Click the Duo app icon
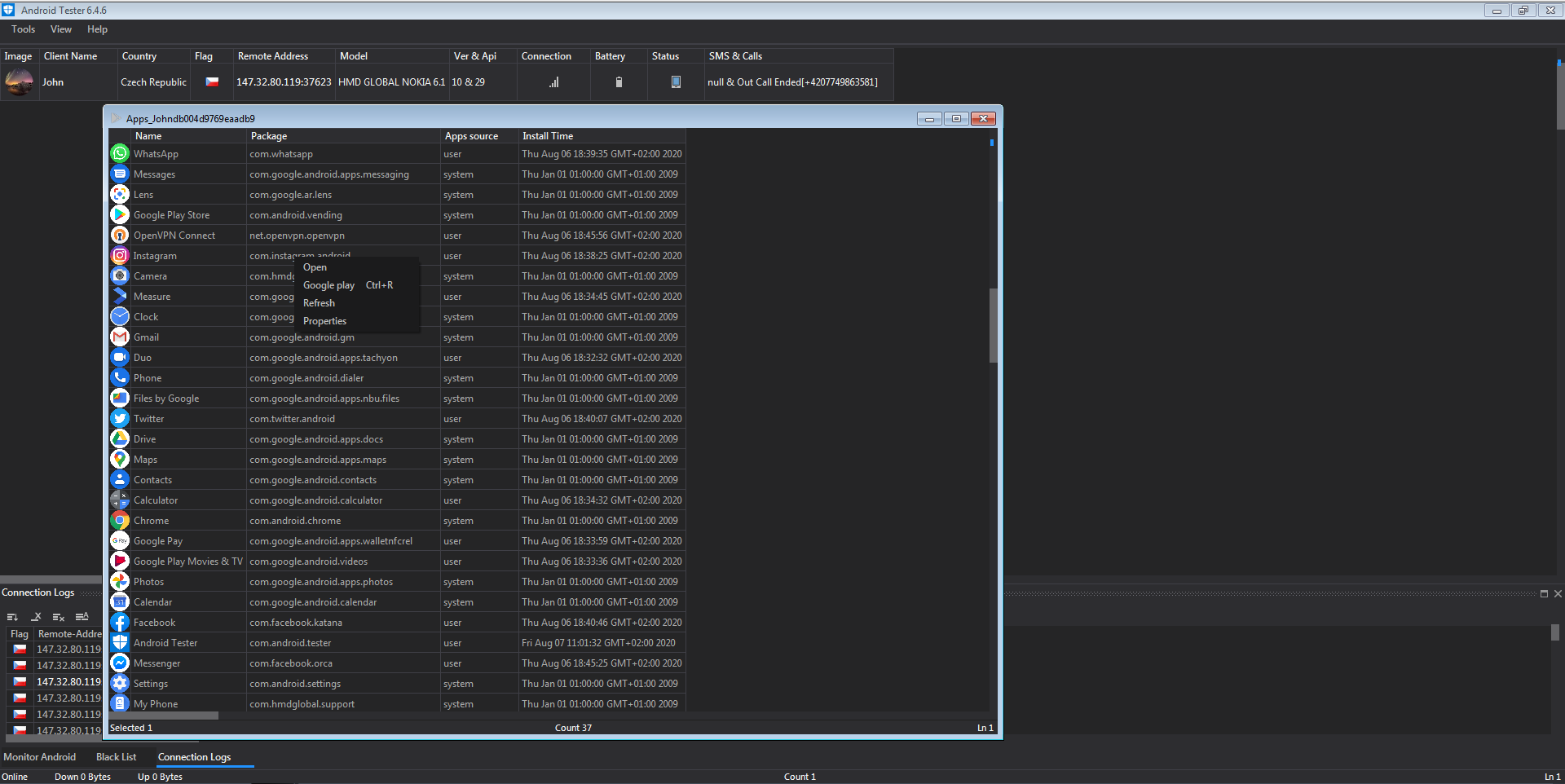The image size is (1565, 784). point(120,357)
